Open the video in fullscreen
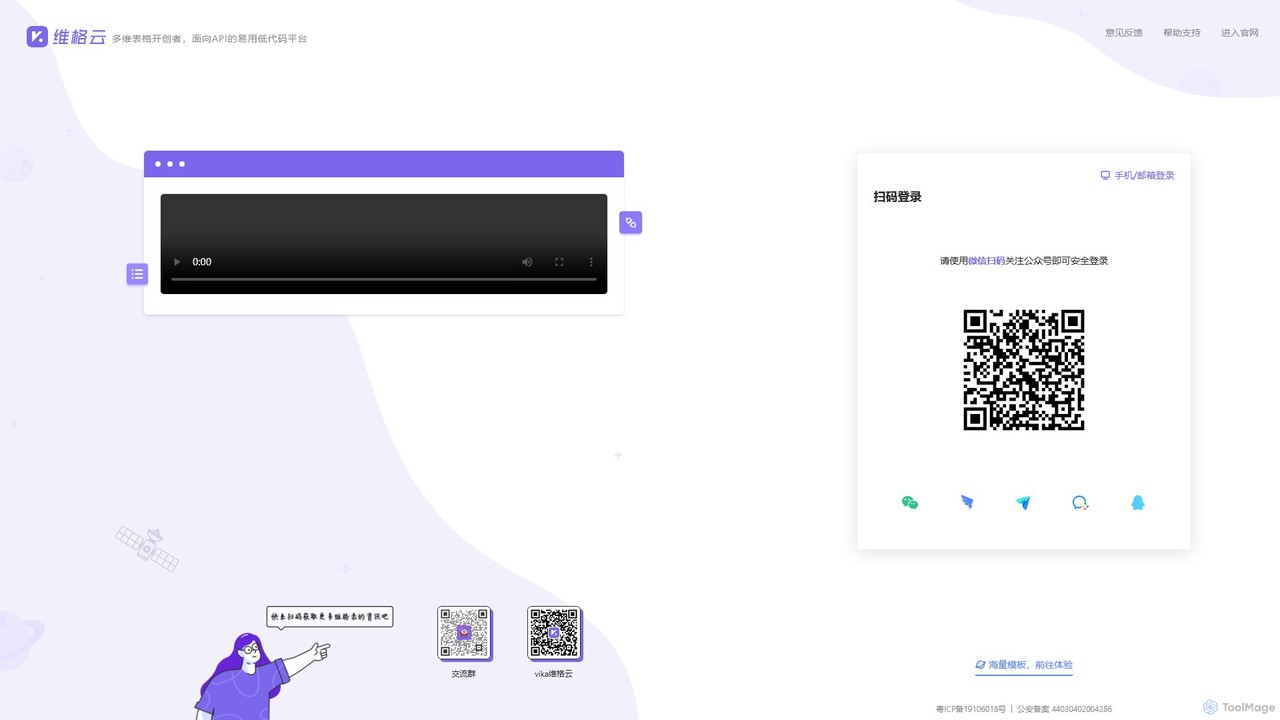Image resolution: width=1280 pixels, height=720 pixels. (x=559, y=262)
